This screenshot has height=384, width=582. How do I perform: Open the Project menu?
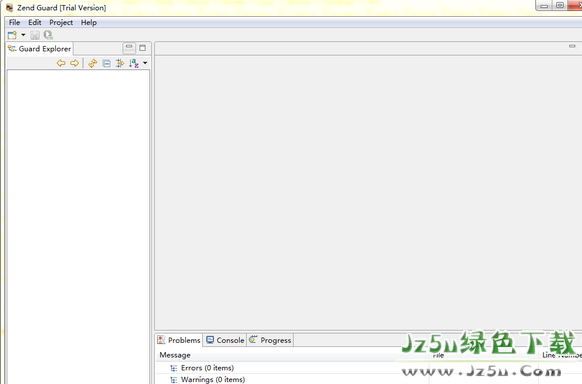(61, 23)
